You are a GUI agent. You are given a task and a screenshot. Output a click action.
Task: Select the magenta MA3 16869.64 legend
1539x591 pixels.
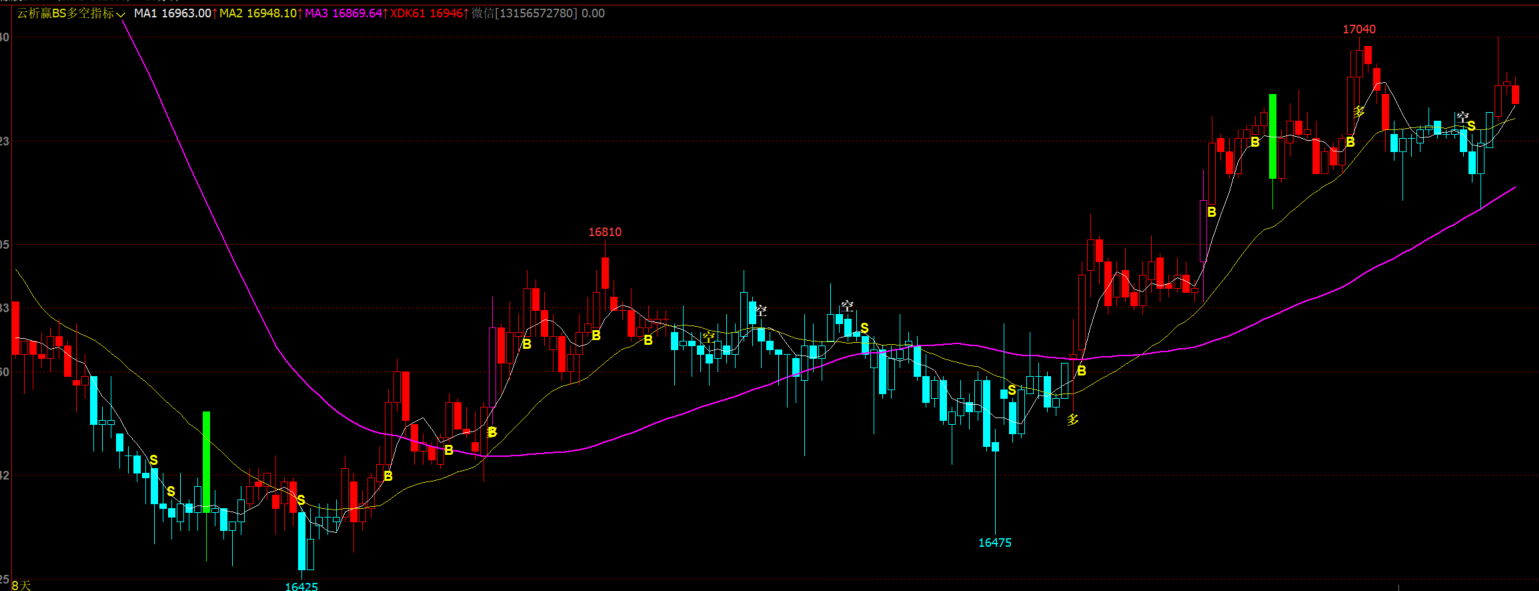coord(344,14)
